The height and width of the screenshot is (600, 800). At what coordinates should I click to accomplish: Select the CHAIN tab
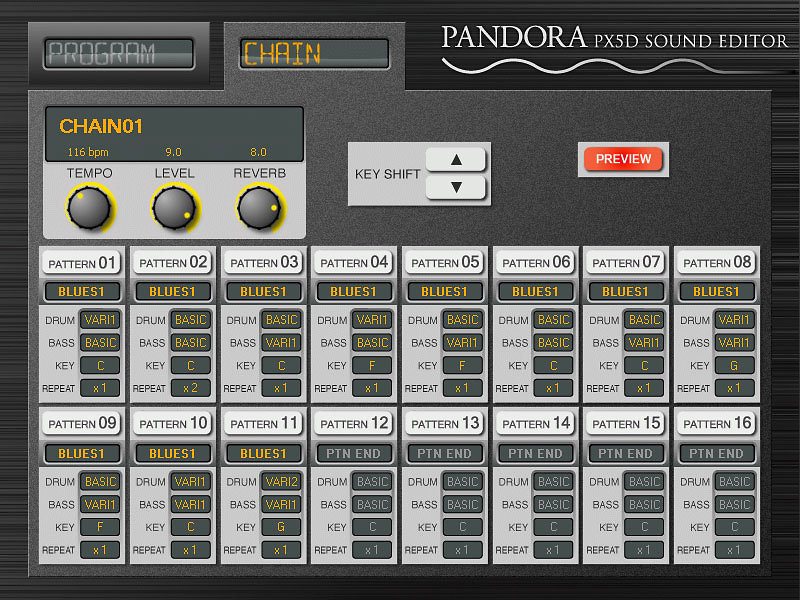tap(314, 53)
